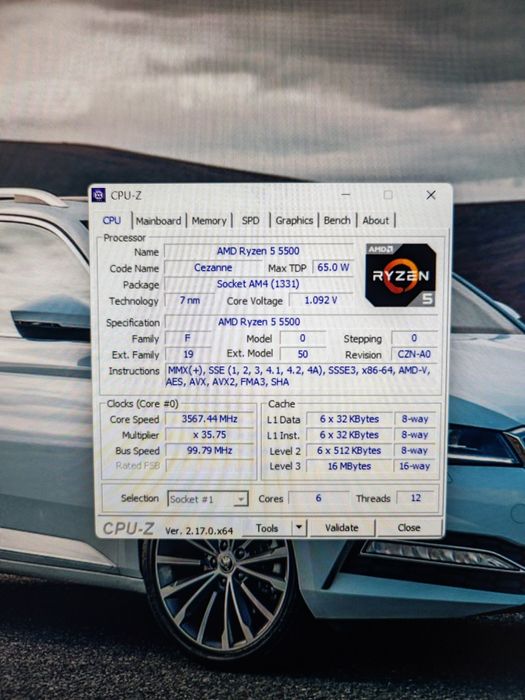Click the Core Voltage value 1.092 V
The width and height of the screenshot is (525, 700).
[x=321, y=300]
